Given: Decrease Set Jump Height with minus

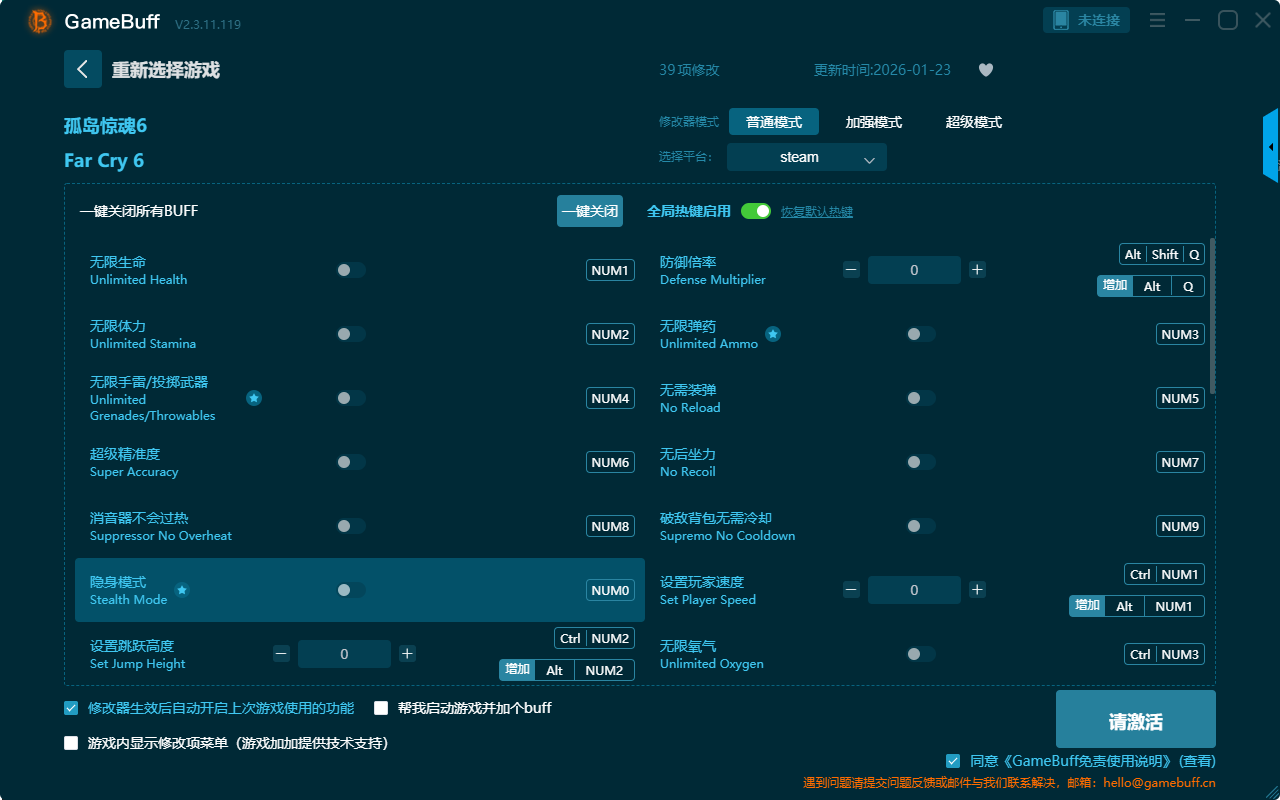Looking at the screenshot, I should [x=281, y=654].
